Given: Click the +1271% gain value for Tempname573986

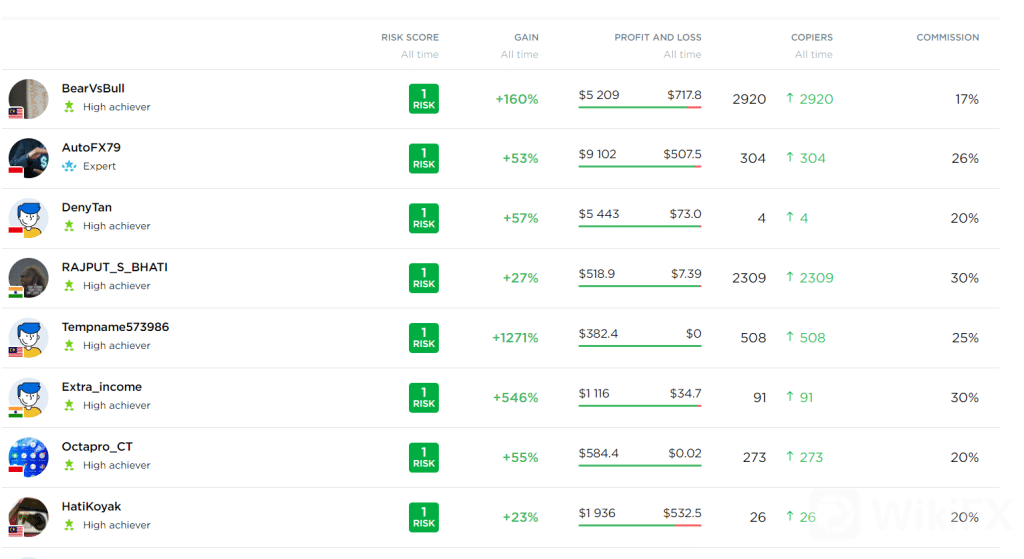Looking at the screenshot, I should pos(515,338).
